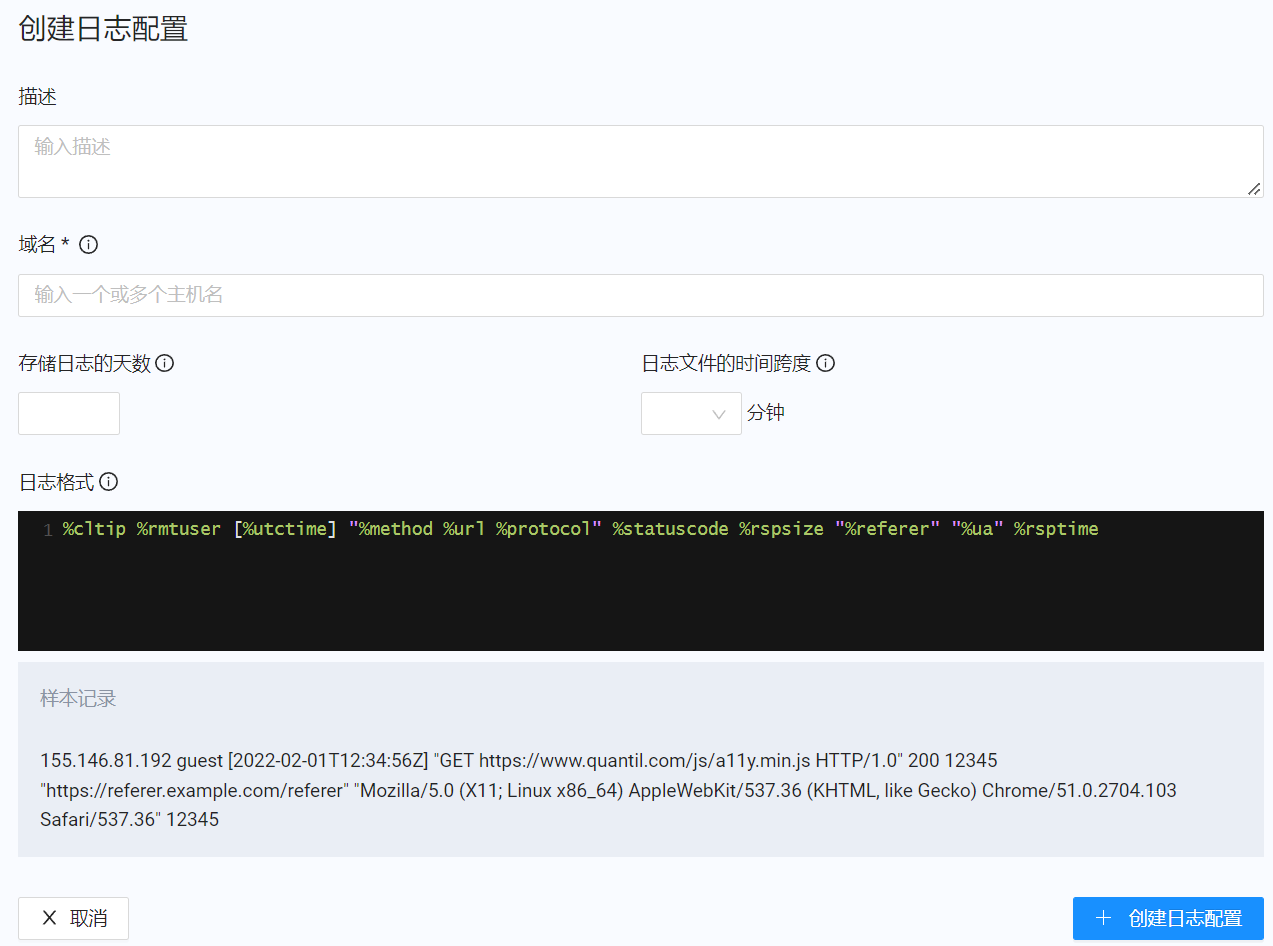This screenshot has width=1273, height=946.
Task: Click the 输入一个或多个主机名 hostname field
Action: 640,295
